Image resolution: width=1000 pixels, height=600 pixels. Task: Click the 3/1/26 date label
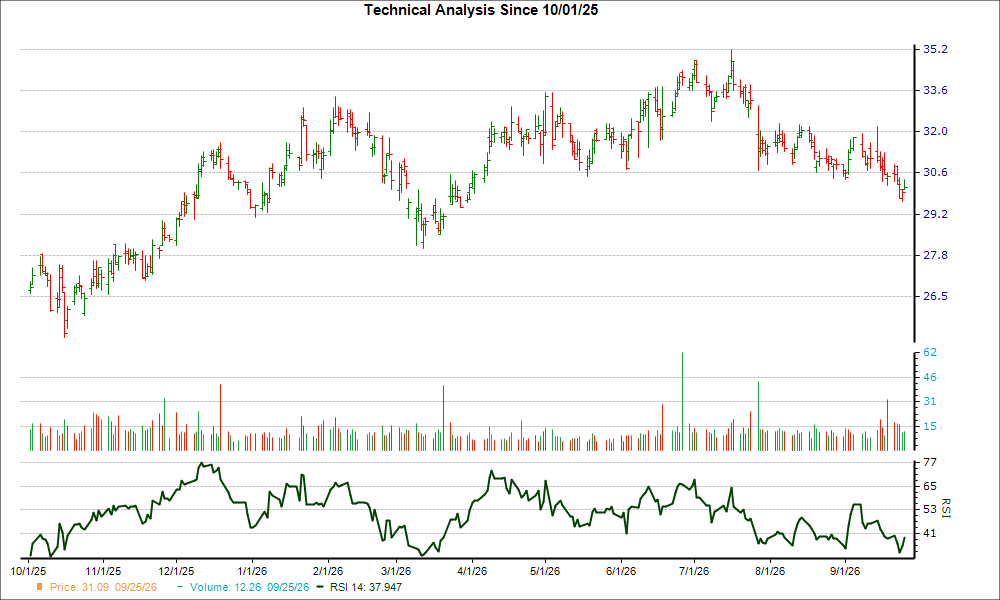[x=396, y=571]
